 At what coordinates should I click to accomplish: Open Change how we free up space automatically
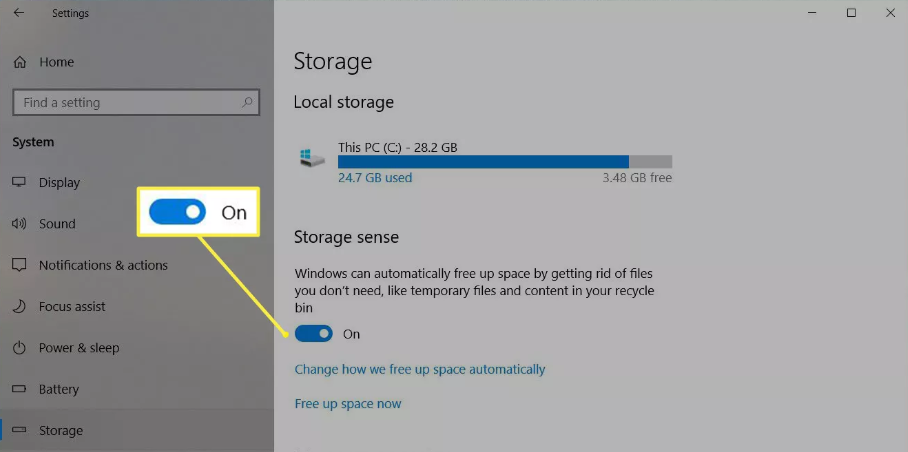[420, 369]
